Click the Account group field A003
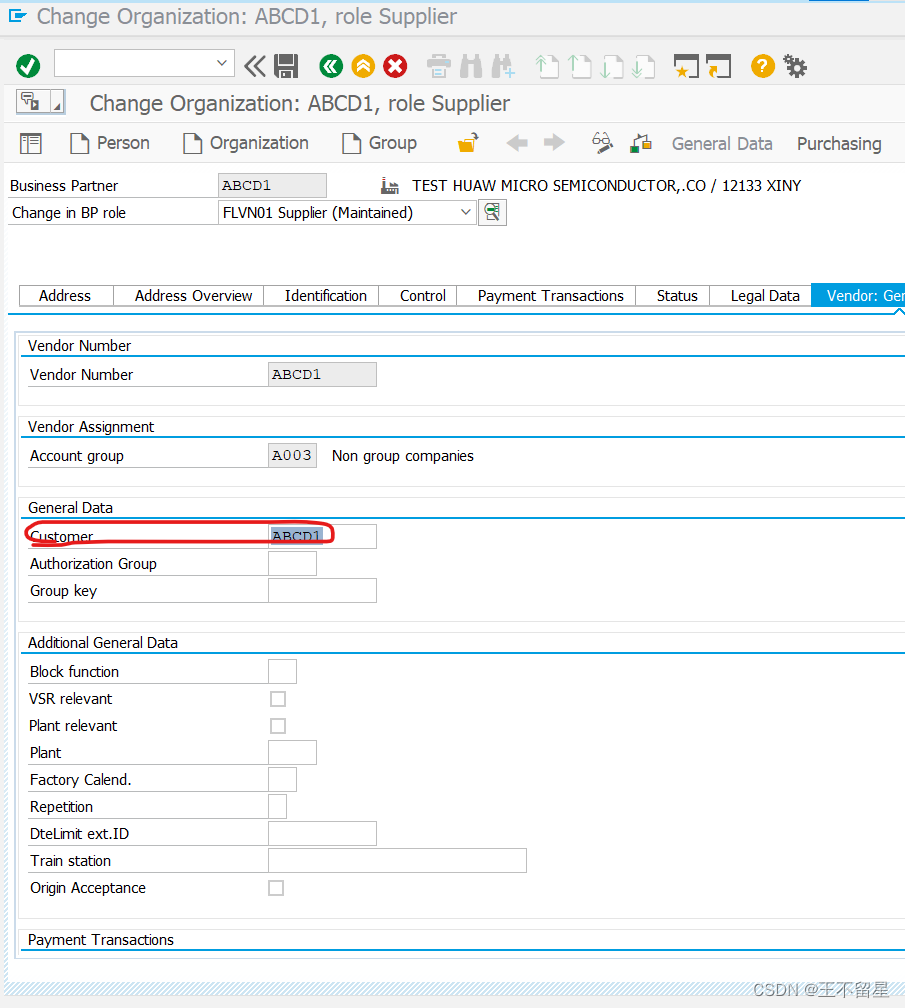905x1008 pixels. click(292, 455)
